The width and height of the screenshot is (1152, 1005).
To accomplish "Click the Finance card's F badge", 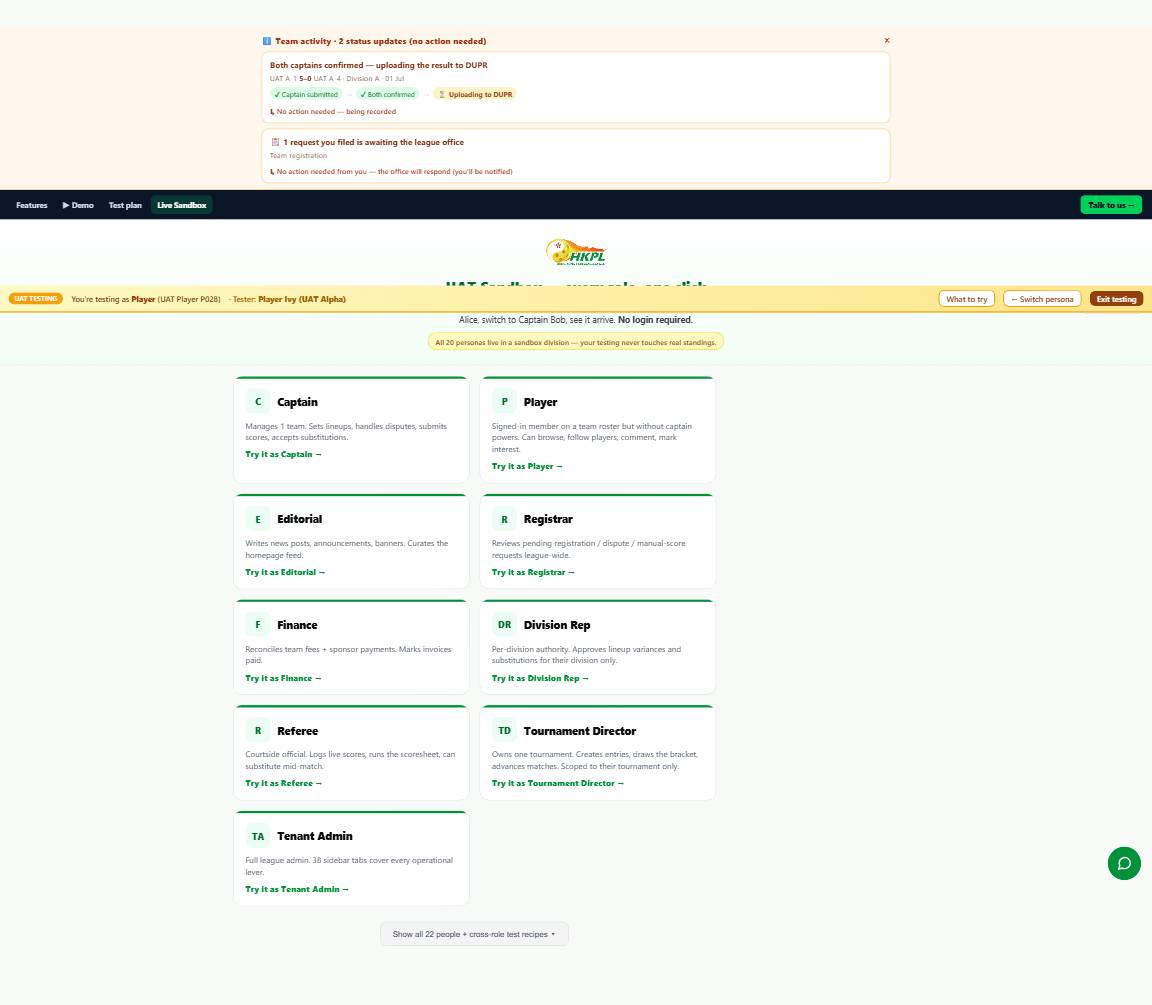I will coord(258,625).
